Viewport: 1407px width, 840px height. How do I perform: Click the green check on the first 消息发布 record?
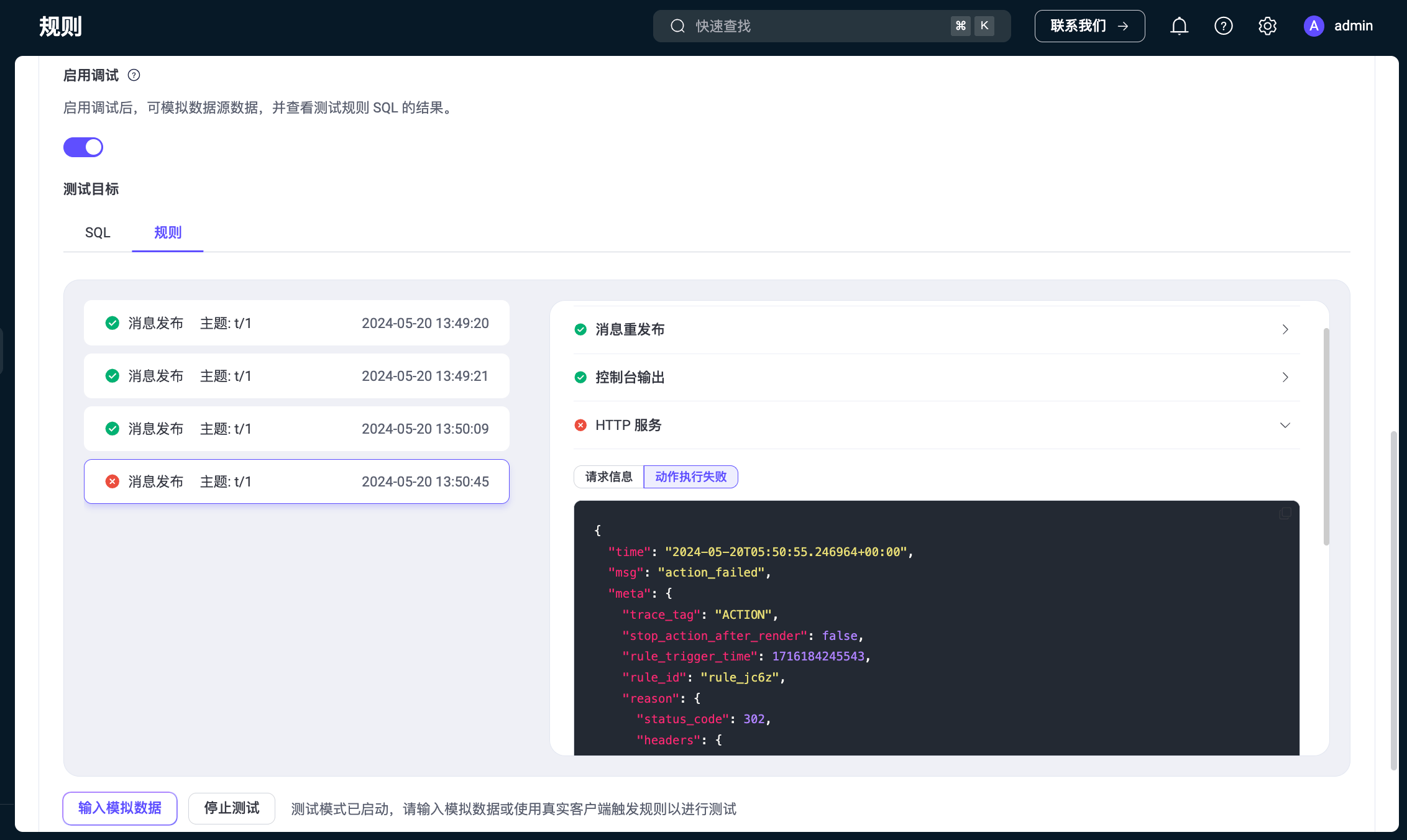pos(112,322)
